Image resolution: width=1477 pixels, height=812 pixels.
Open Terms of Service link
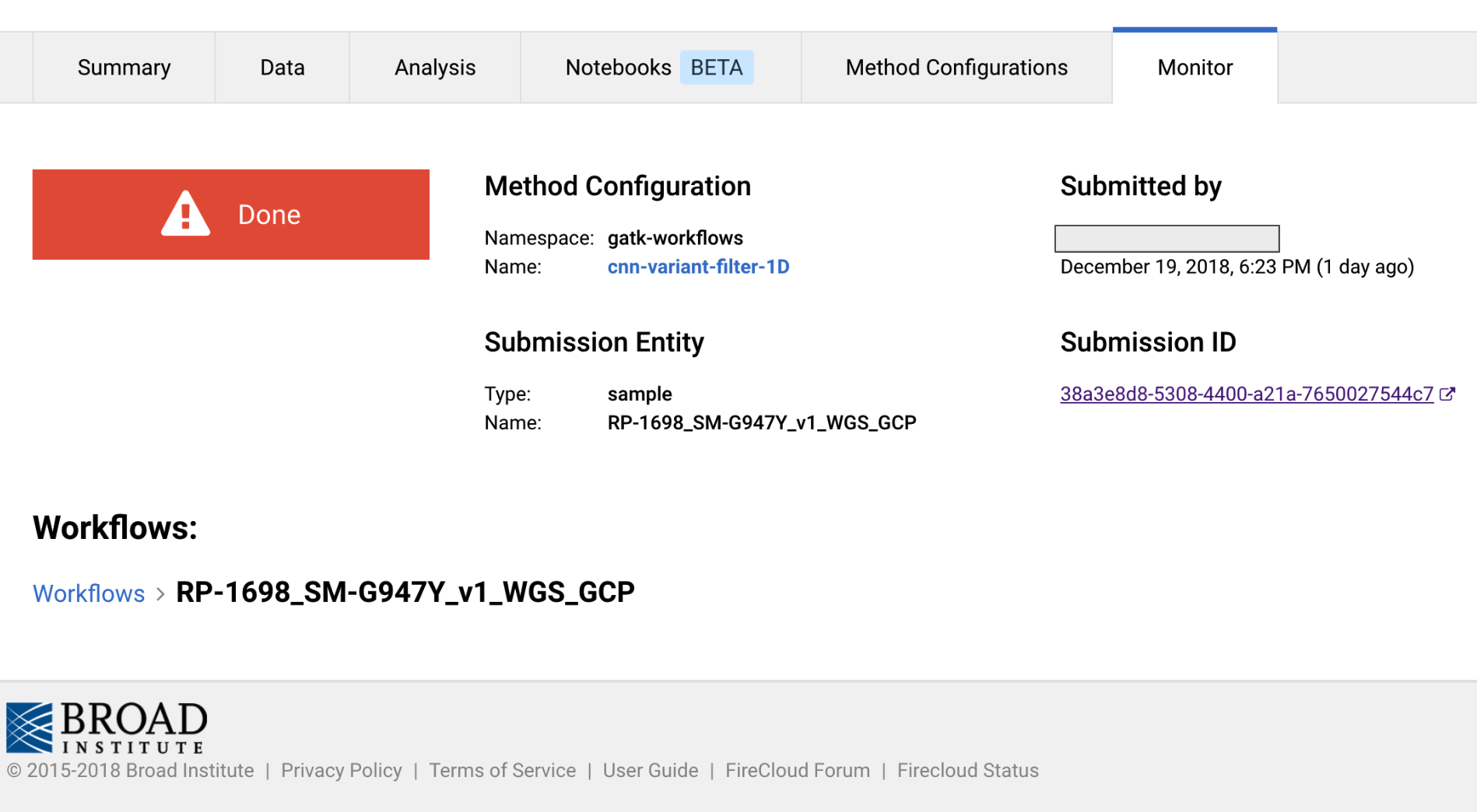[502, 770]
